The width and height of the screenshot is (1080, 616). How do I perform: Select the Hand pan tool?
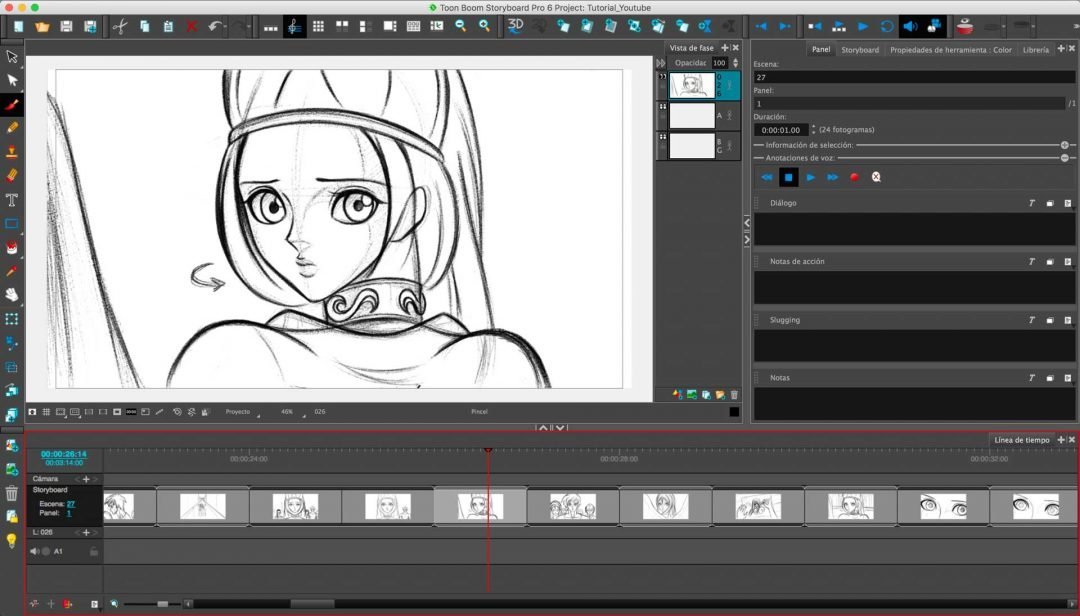click(12, 295)
